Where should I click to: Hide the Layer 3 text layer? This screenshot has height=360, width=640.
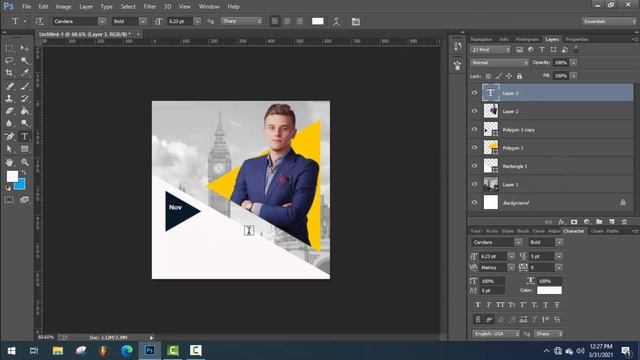tap(474, 93)
